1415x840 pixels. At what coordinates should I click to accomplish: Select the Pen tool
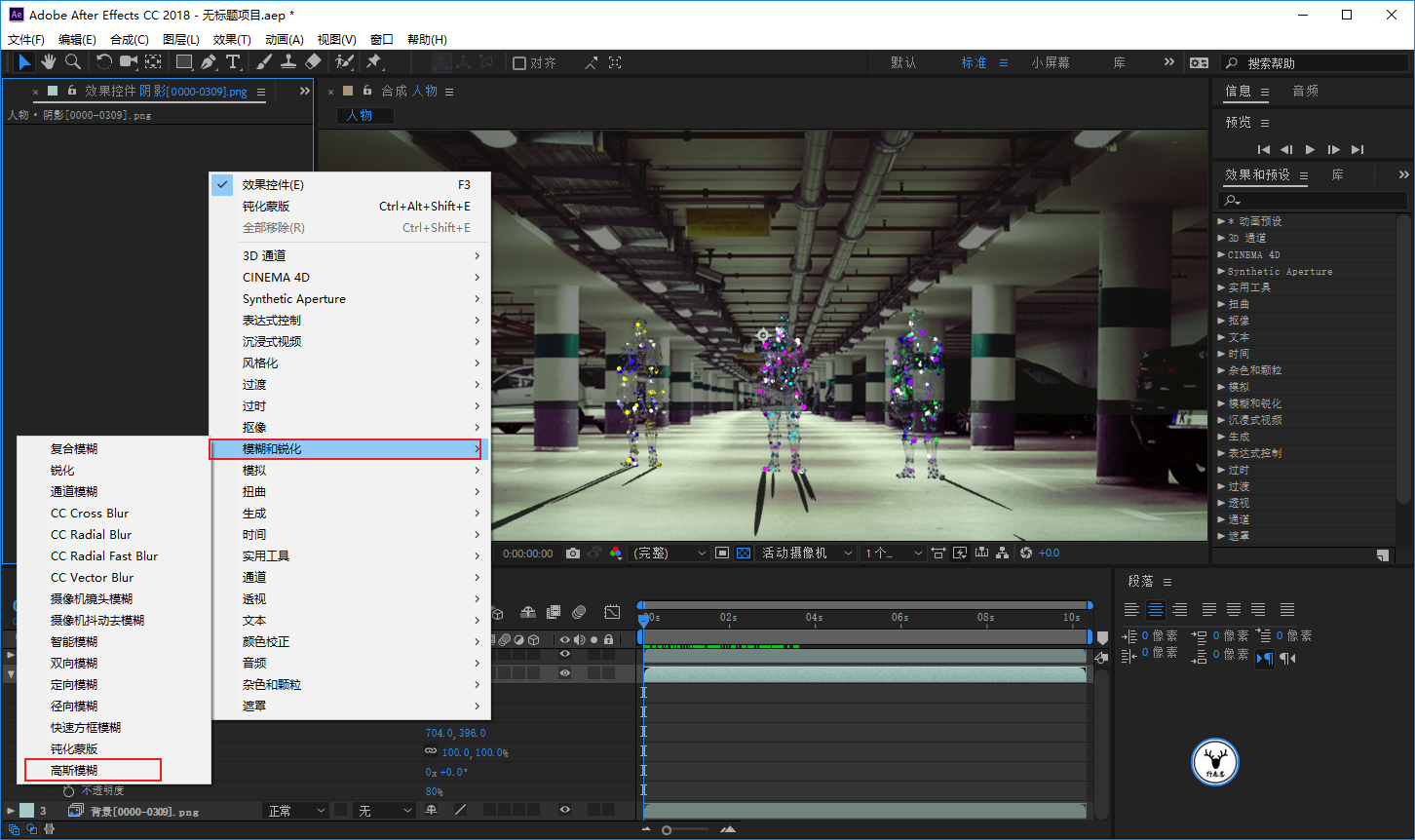pyautogui.click(x=209, y=62)
